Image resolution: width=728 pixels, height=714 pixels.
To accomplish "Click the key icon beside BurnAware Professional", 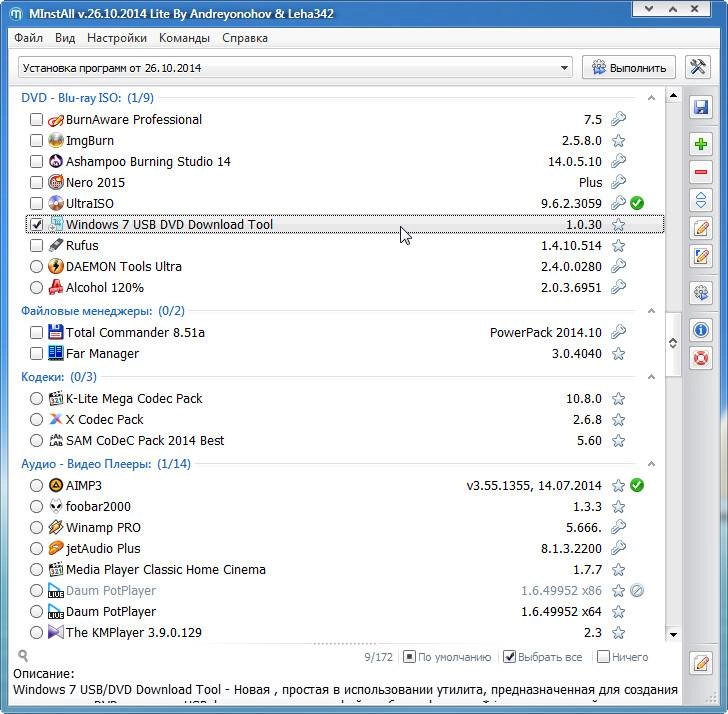I will pyautogui.click(x=618, y=119).
